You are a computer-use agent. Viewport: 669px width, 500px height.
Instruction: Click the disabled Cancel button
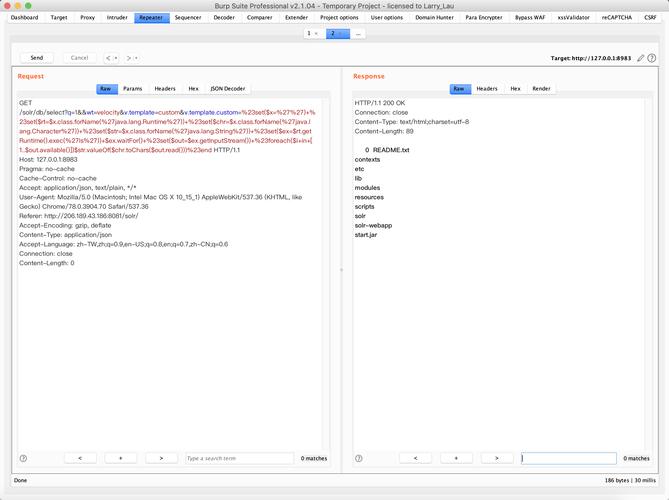(x=79, y=58)
